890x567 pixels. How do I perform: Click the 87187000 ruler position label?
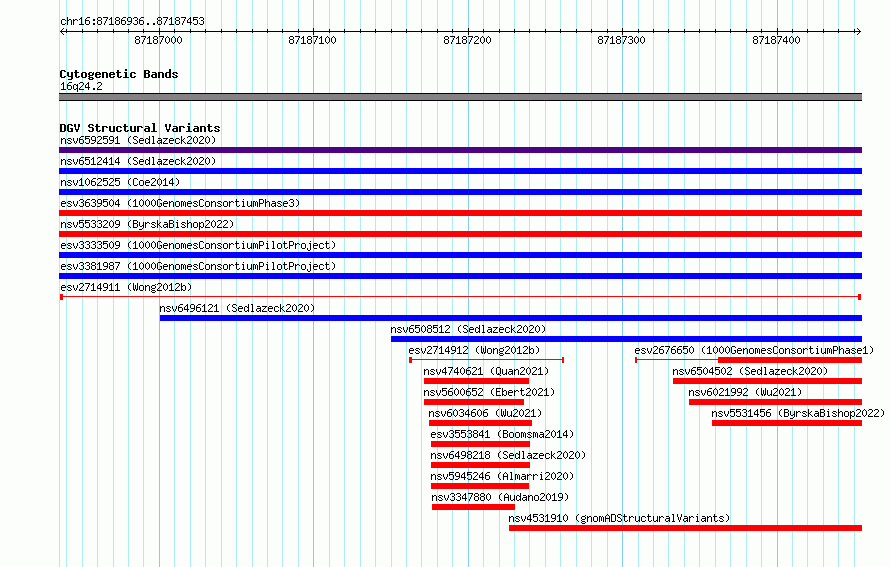pos(158,40)
